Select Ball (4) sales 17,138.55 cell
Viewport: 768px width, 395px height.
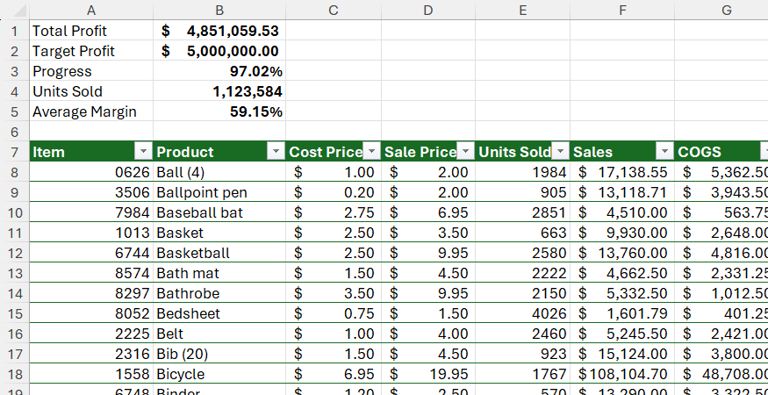(622, 172)
